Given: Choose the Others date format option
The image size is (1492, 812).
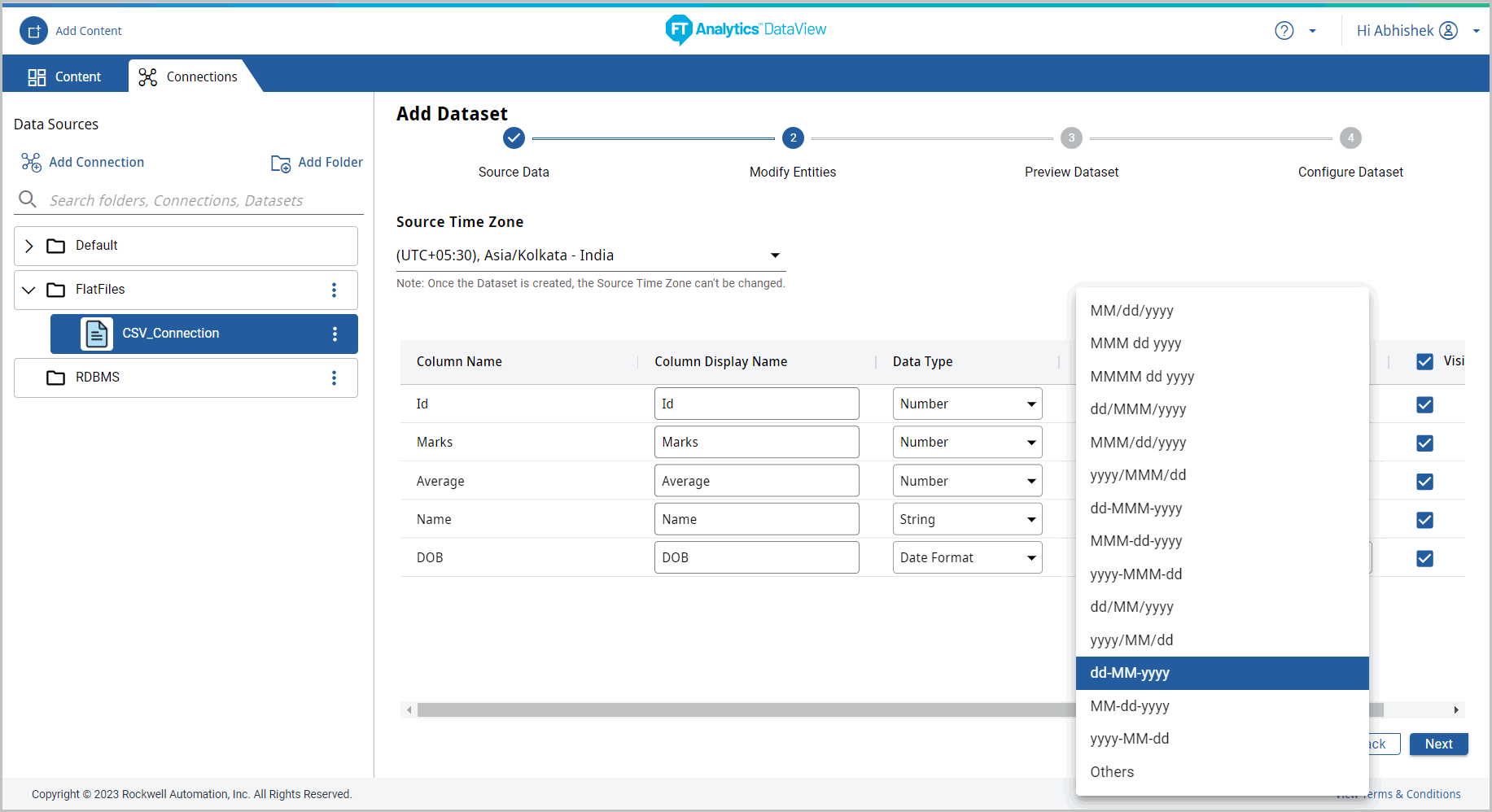Looking at the screenshot, I should [x=1112, y=772].
